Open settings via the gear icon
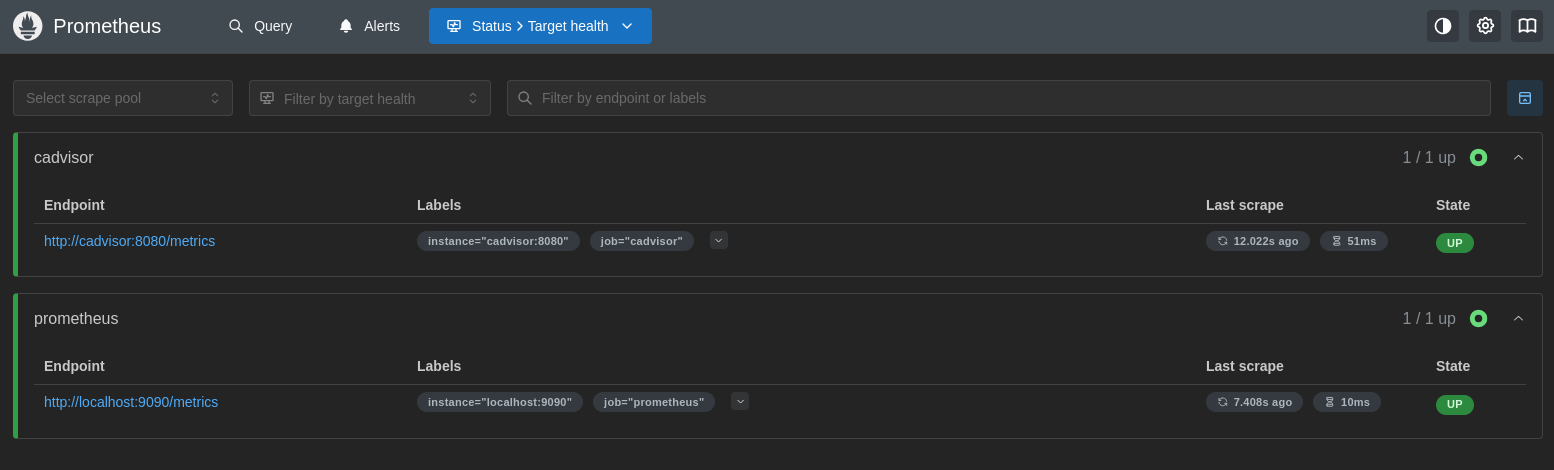The height and width of the screenshot is (470, 1554). pos(1485,26)
